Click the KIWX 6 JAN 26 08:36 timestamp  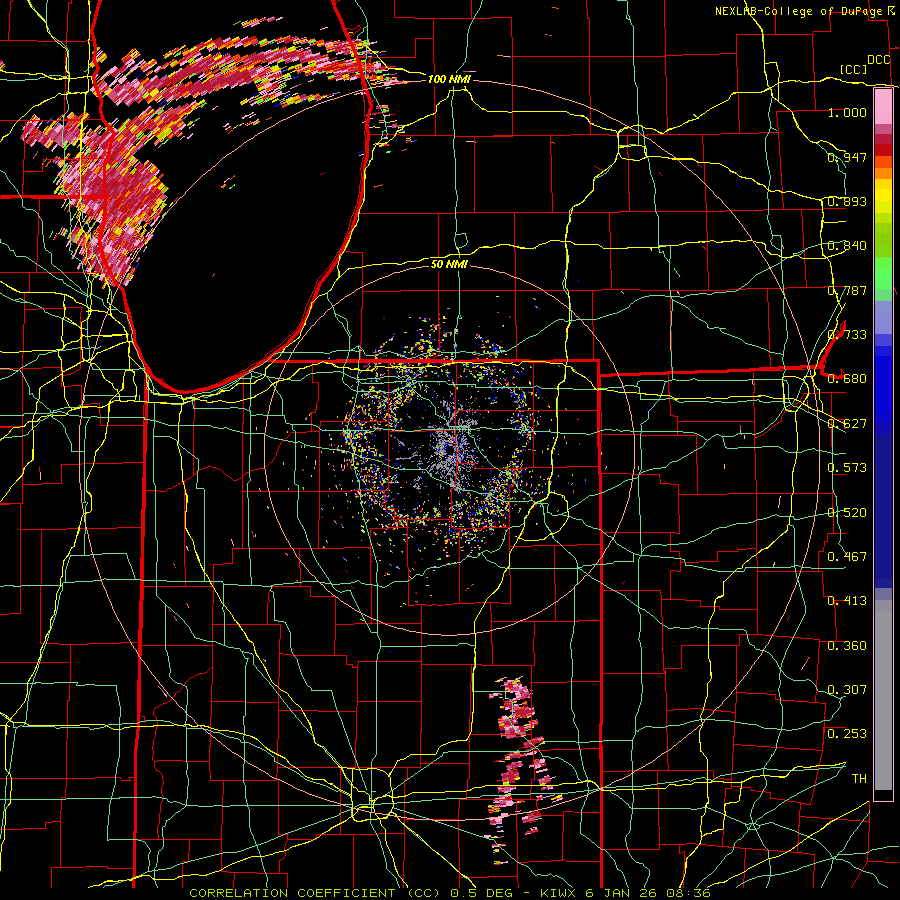pyautogui.click(x=626, y=893)
